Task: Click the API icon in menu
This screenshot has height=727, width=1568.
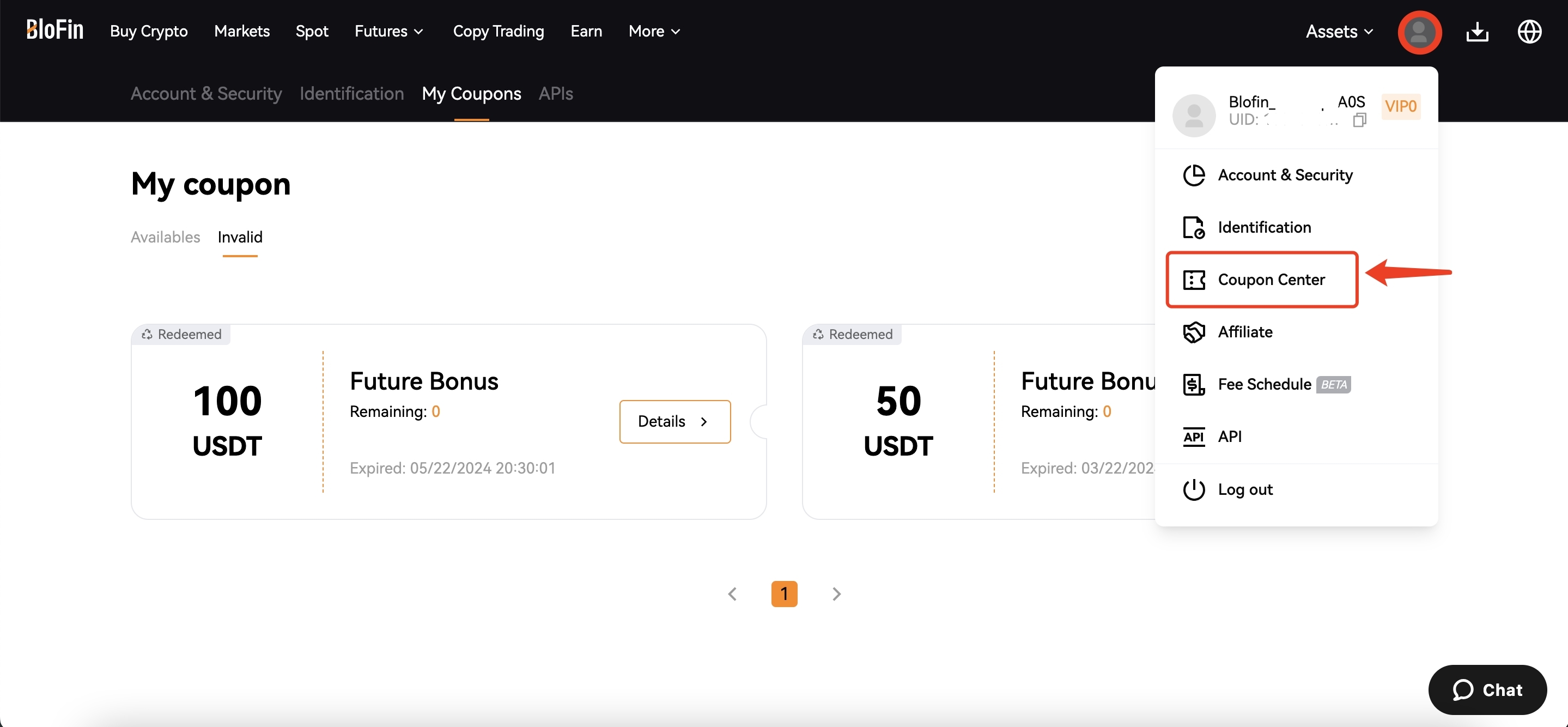Action: pos(1194,437)
